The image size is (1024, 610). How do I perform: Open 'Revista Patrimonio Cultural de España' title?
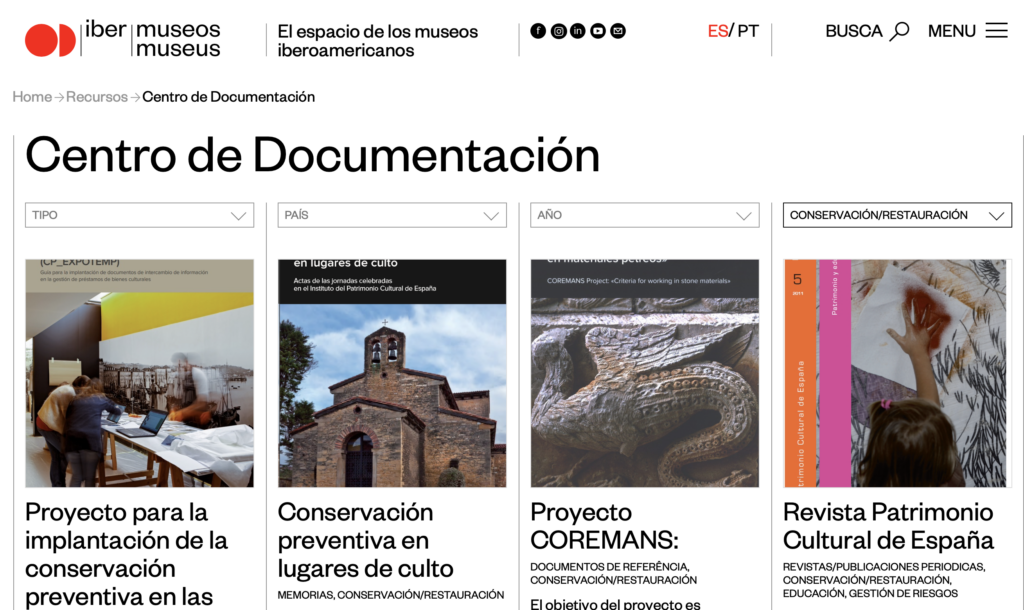click(x=888, y=526)
